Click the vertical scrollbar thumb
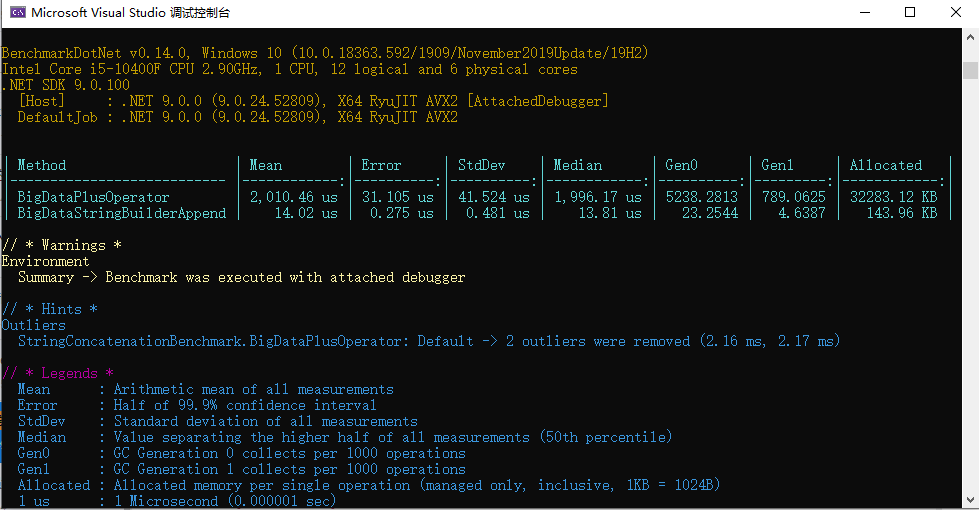This screenshot has width=979, height=510. tap(970, 69)
